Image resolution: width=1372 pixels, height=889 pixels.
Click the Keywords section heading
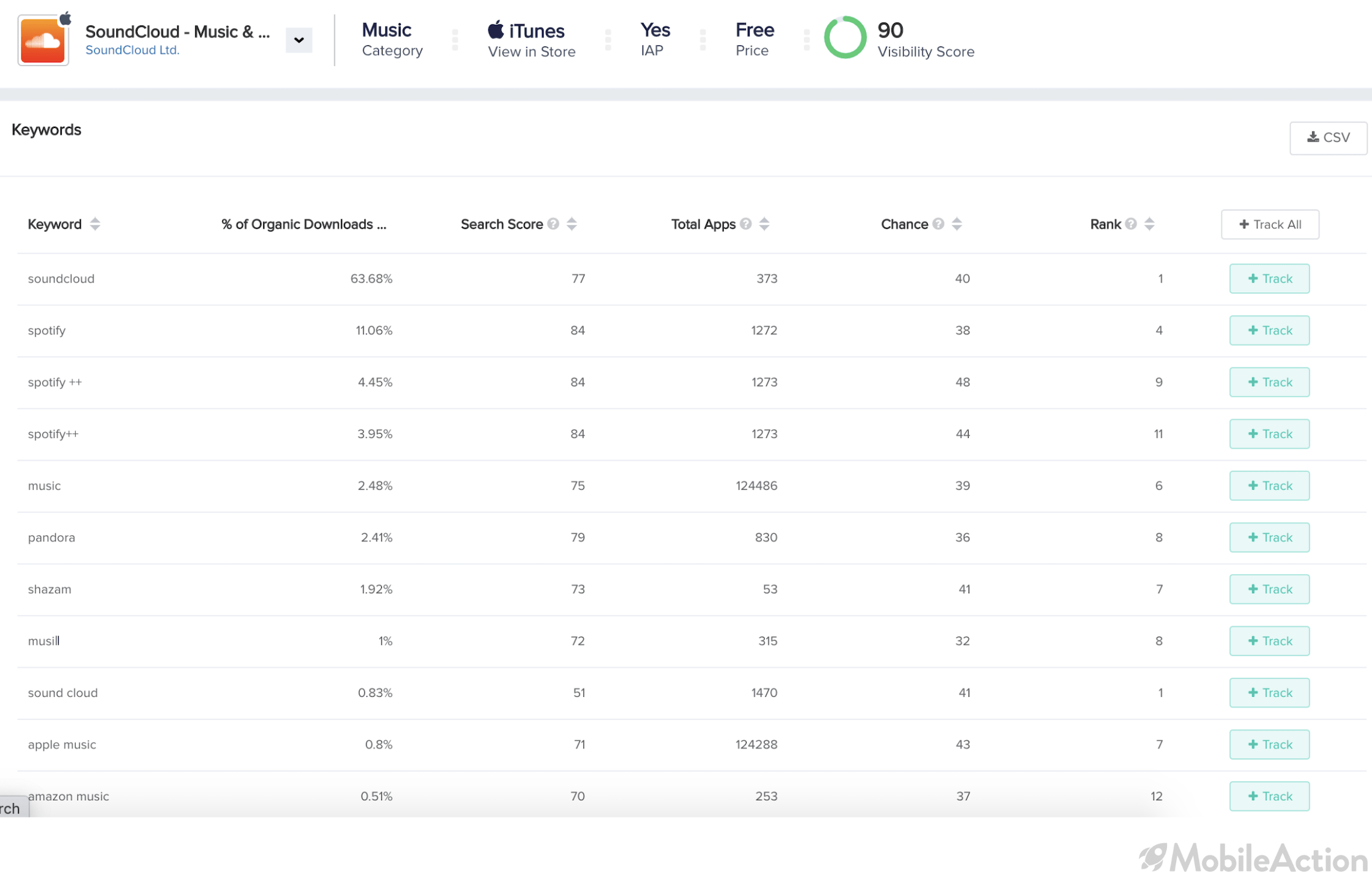47,130
